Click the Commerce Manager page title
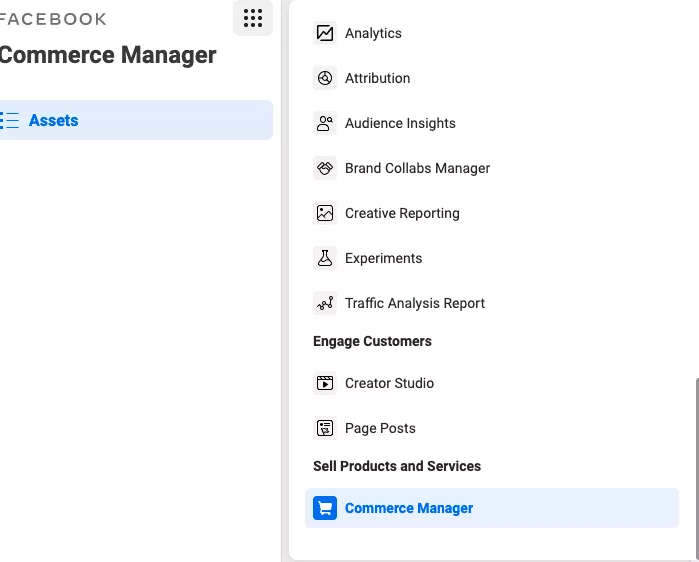The height and width of the screenshot is (562, 699). (x=107, y=55)
